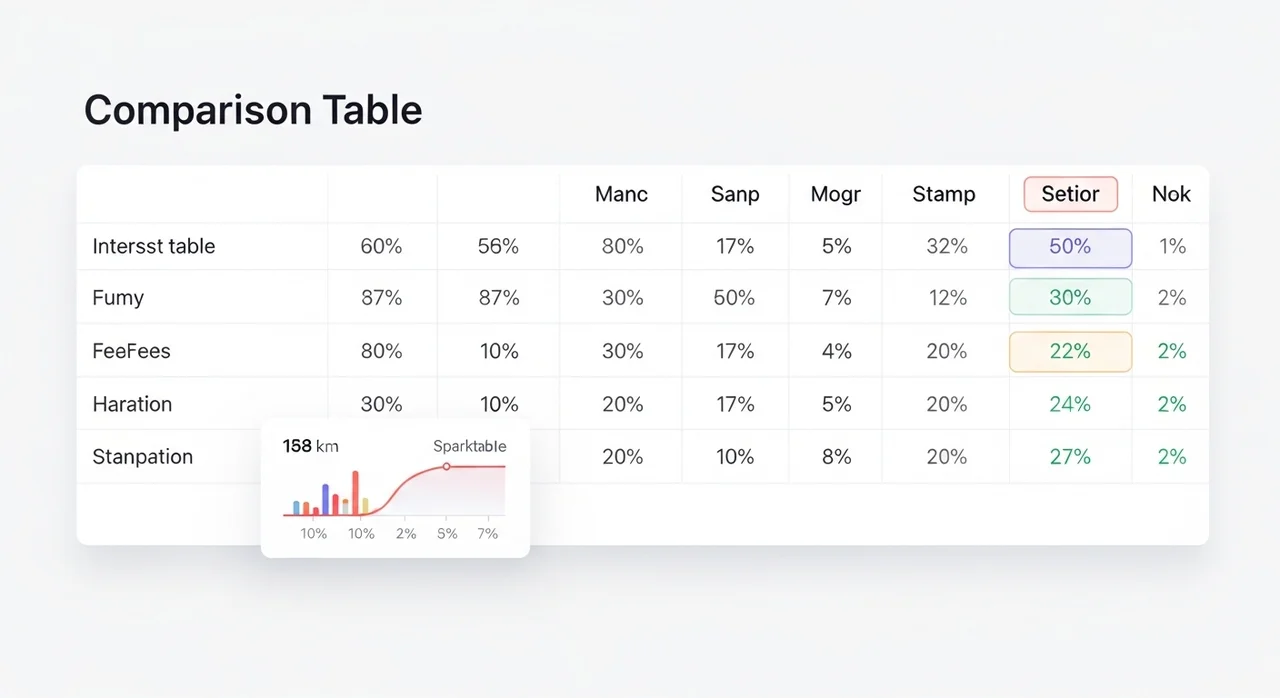This screenshot has width=1280, height=698.
Task: Click Fumy's 2% Nok cell
Action: (x=1171, y=298)
